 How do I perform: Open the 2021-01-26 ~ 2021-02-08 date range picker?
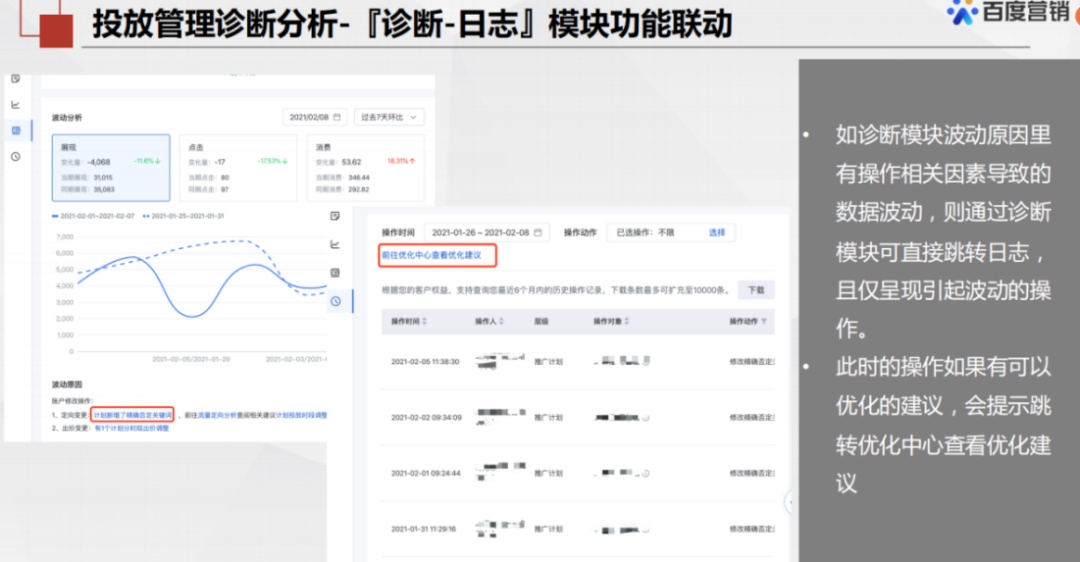(x=487, y=232)
